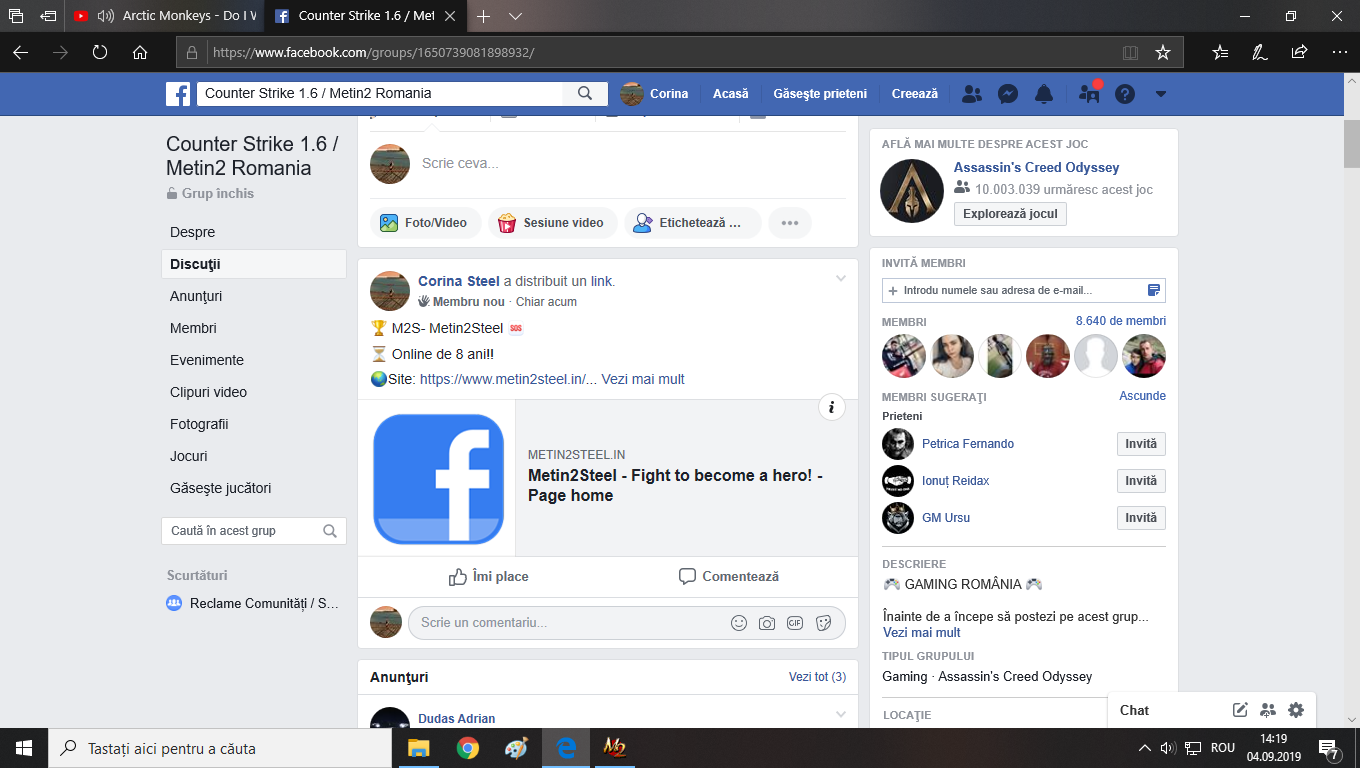Screen dimensions: 1360x768
Task: Click the Share icon in browser toolbar
Action: coord(1299,53)
